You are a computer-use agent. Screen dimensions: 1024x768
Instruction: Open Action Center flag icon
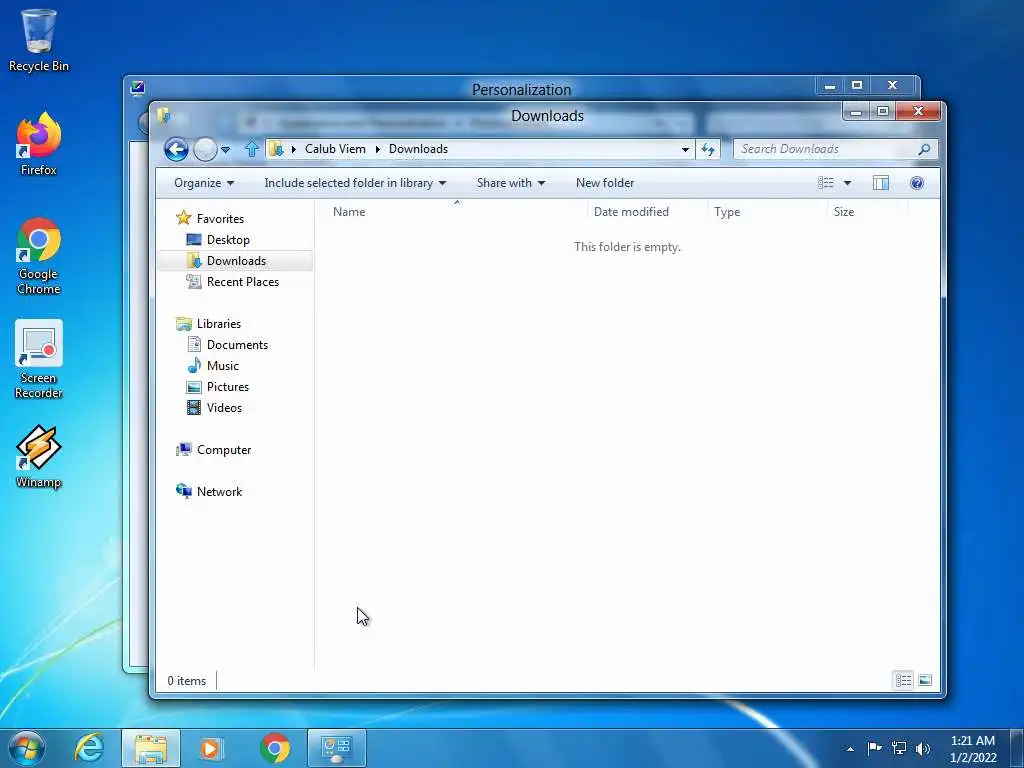coord(874,748)
